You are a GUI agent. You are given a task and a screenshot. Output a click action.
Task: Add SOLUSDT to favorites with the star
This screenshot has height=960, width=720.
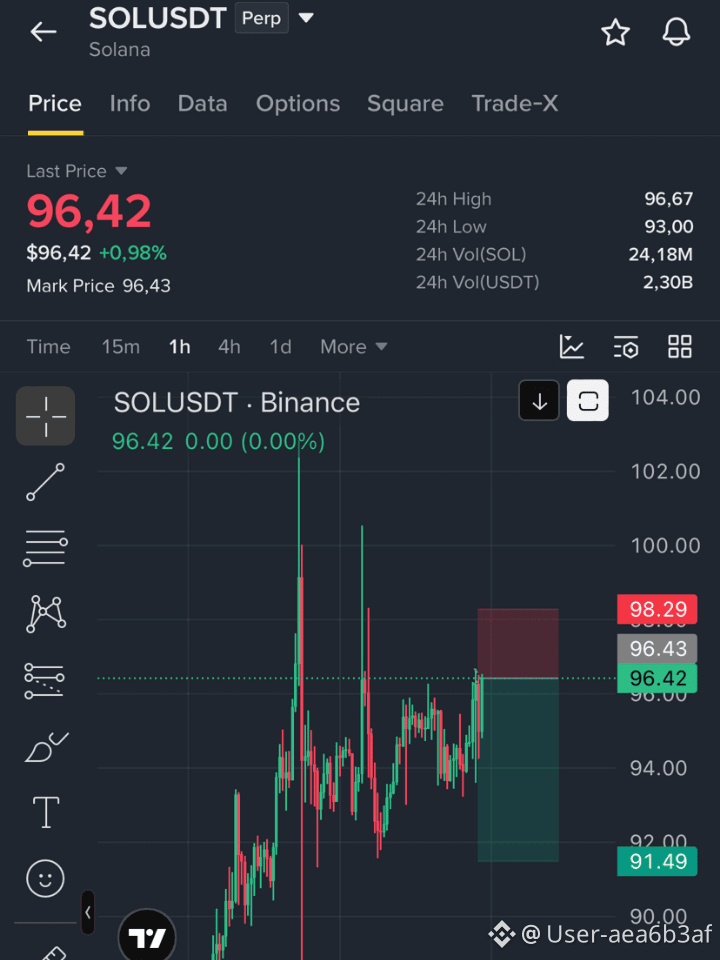[615, 32]
